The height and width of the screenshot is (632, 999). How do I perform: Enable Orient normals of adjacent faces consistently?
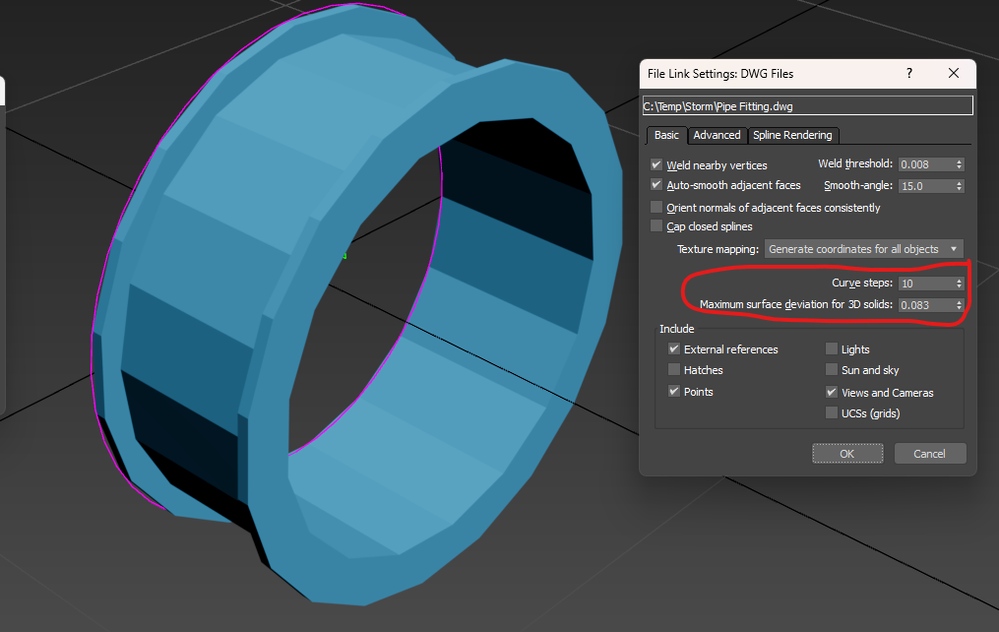coord(656,207)
